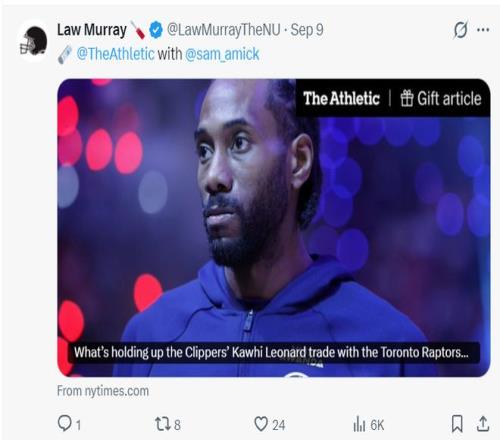The image size is (500, 440).
Task: Bookmark this post
Action: pyautogui.click(x=457, y=424)
